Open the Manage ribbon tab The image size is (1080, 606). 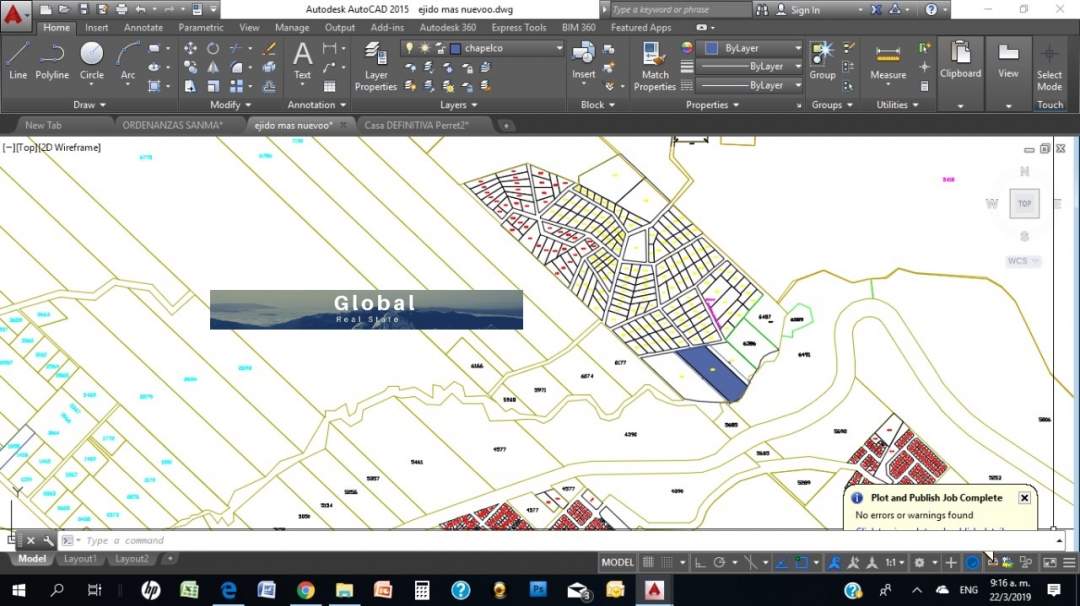[292, 28]
